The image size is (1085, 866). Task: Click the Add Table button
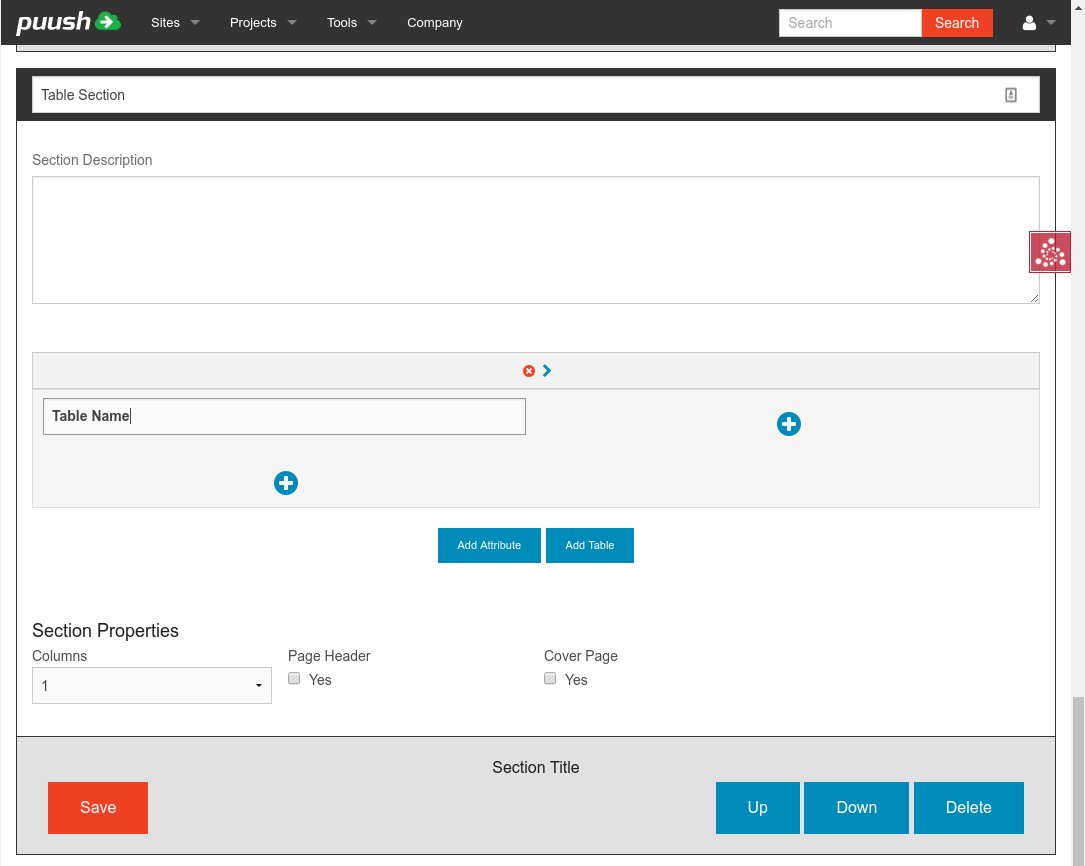(x=589, y=545)
